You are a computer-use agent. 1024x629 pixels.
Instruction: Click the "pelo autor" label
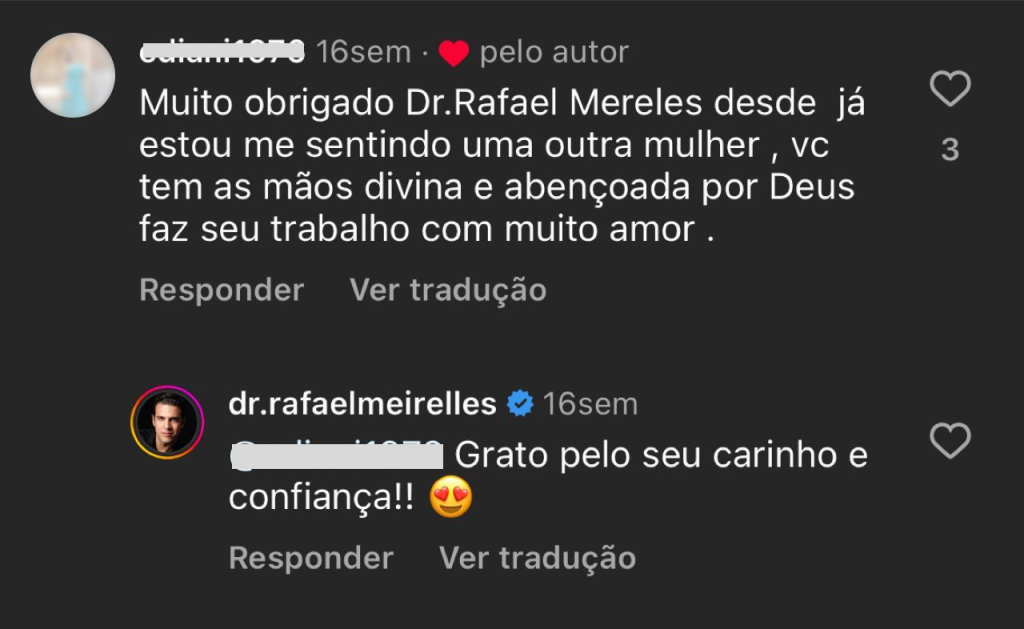[554, 52]
